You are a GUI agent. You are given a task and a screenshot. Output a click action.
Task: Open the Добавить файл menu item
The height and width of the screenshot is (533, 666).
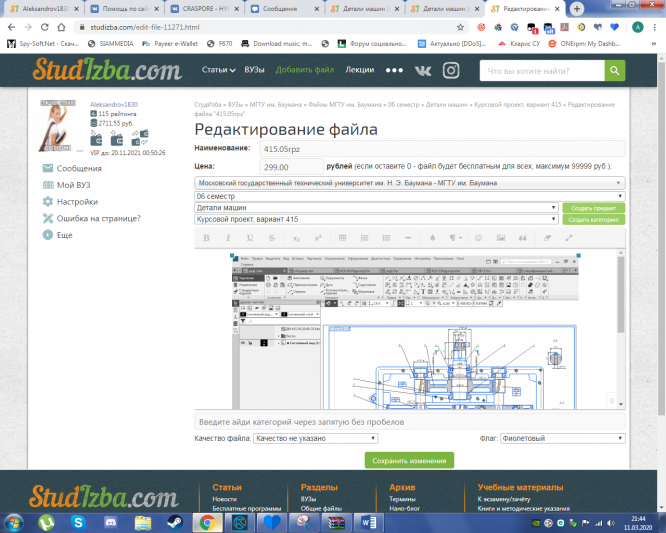pos(305,70)
